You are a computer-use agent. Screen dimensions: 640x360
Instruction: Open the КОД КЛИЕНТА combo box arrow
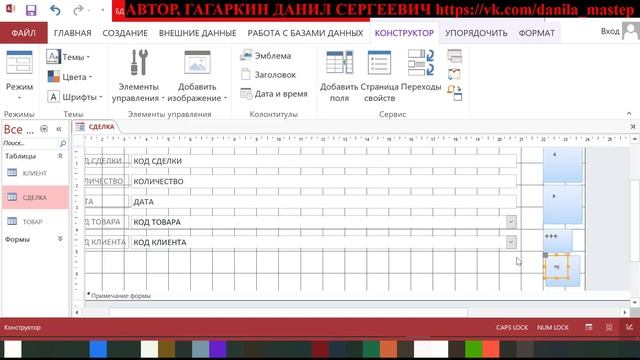[511, 242]
